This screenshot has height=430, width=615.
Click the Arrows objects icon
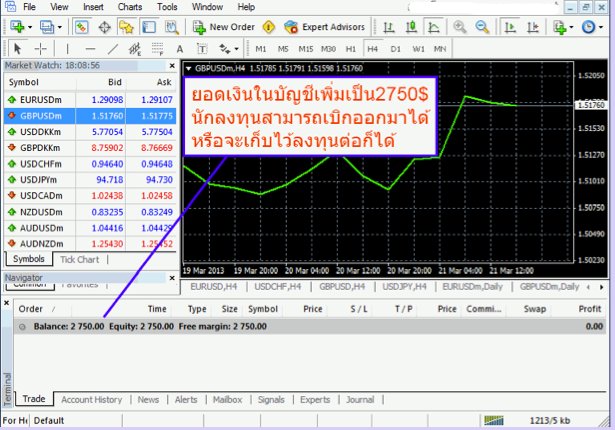tap(225, 49)
